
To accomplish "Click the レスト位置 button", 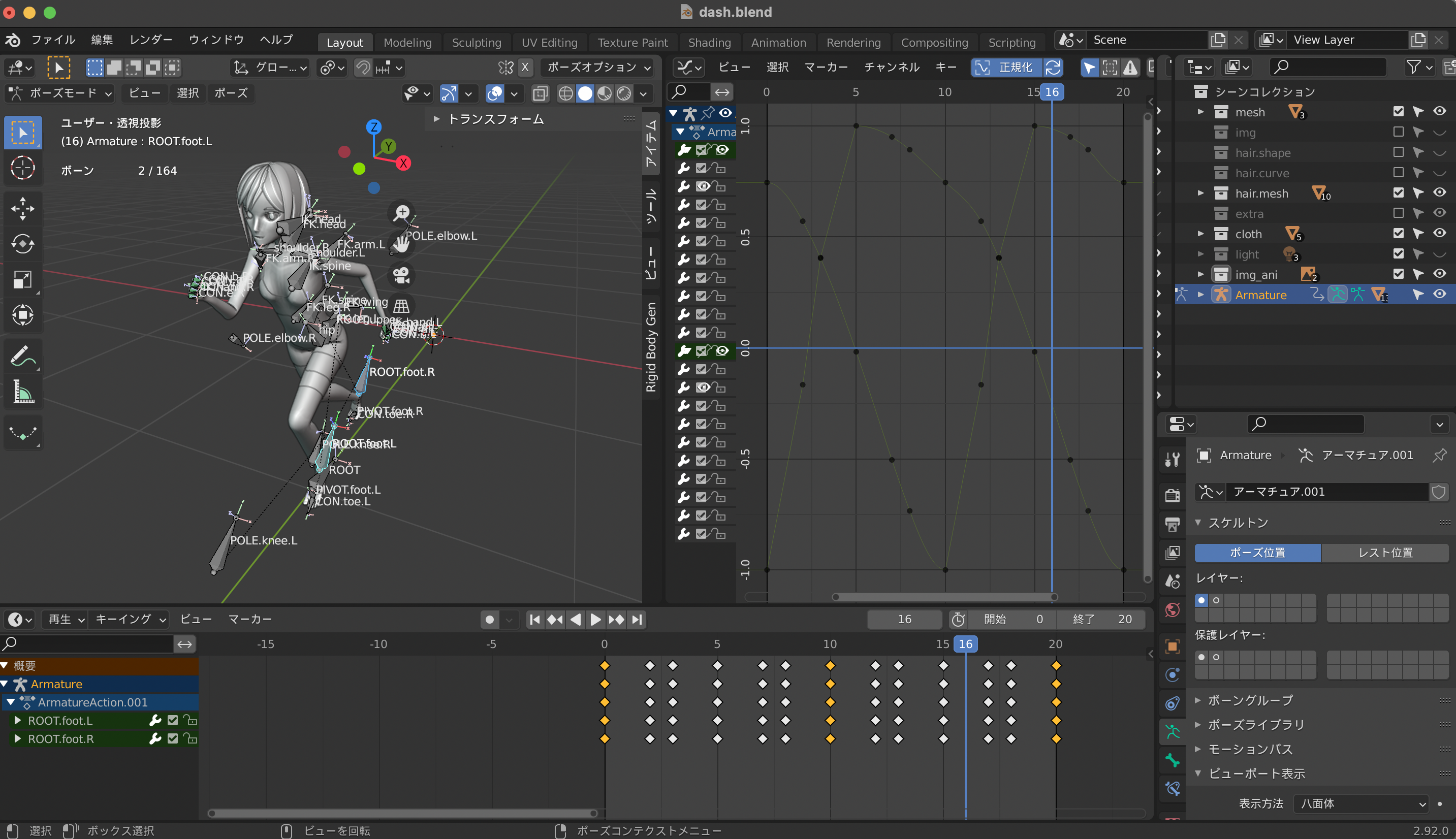I will [1384, 553].
